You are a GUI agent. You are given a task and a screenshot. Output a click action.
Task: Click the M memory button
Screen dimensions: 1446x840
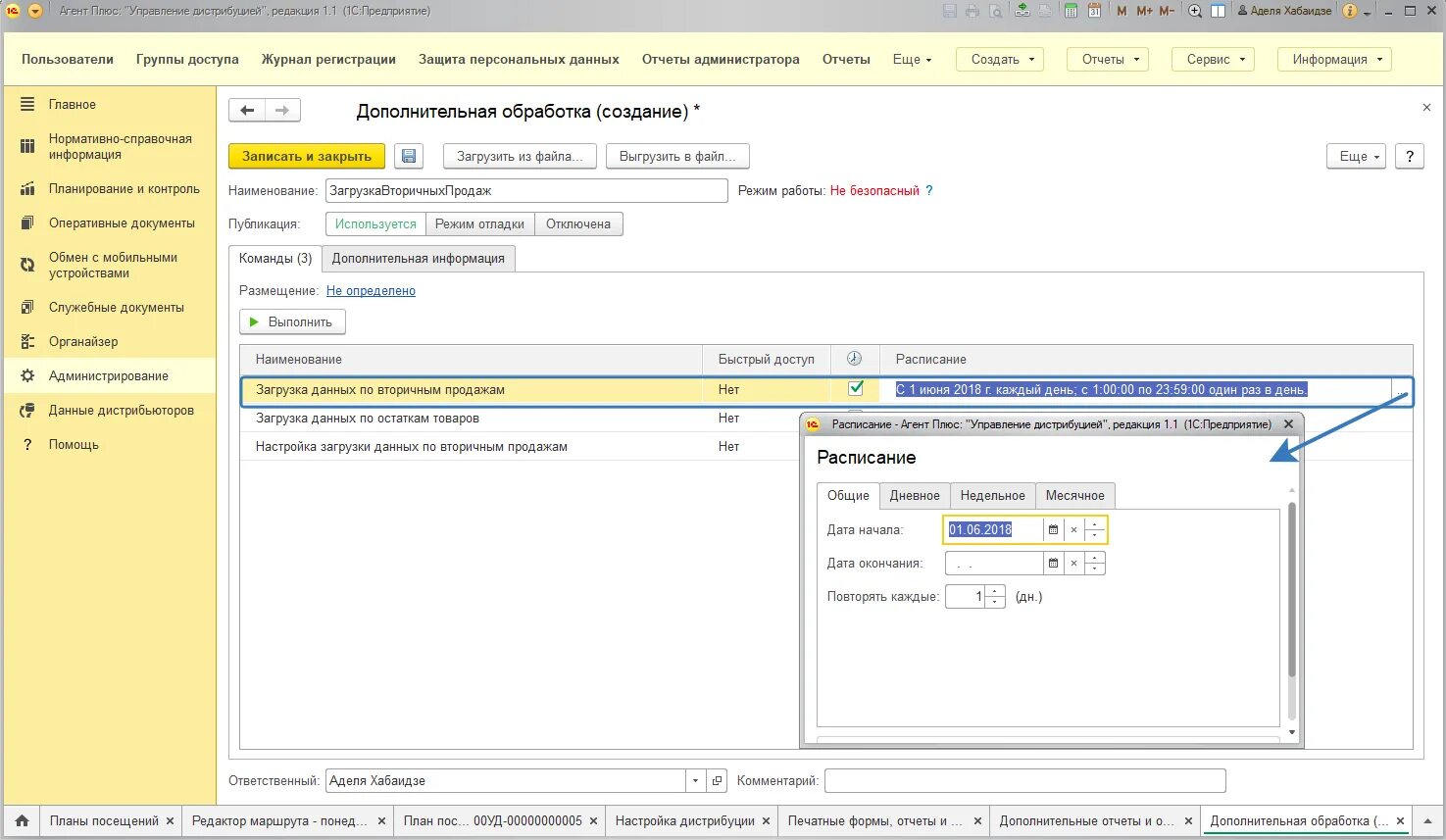pos(1122,11)
